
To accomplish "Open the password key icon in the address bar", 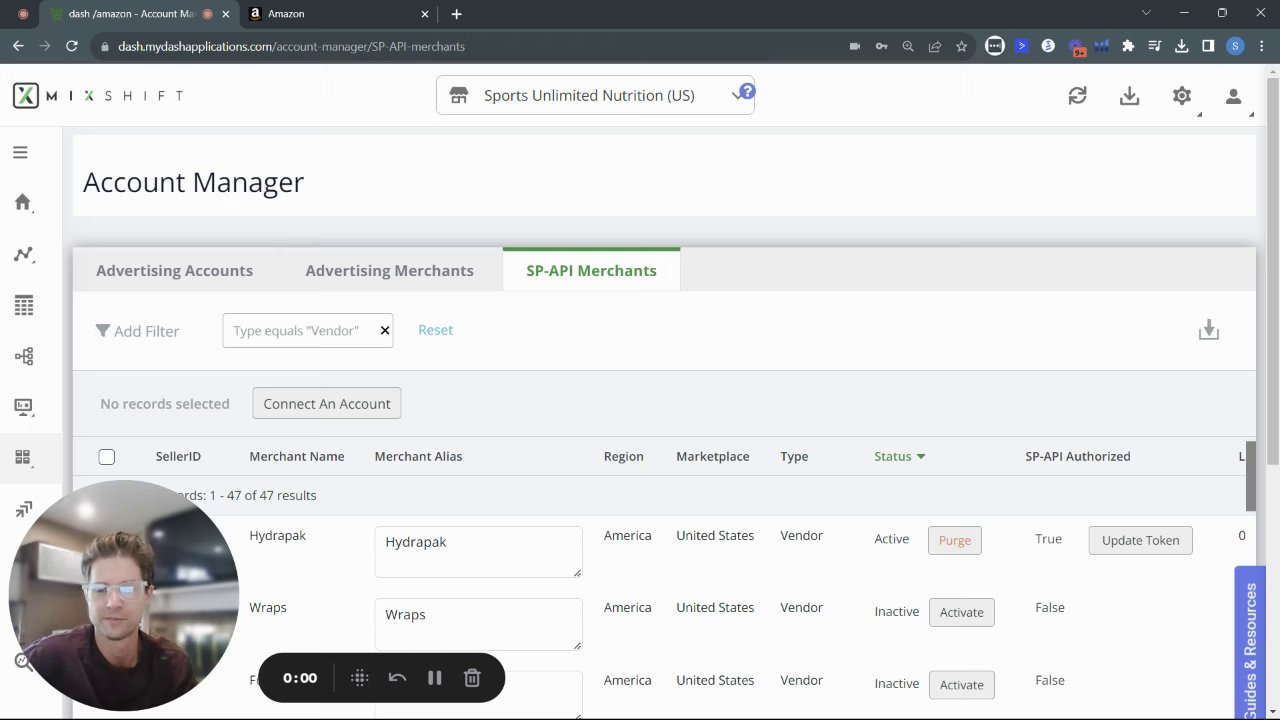I will tap(881, 46).
